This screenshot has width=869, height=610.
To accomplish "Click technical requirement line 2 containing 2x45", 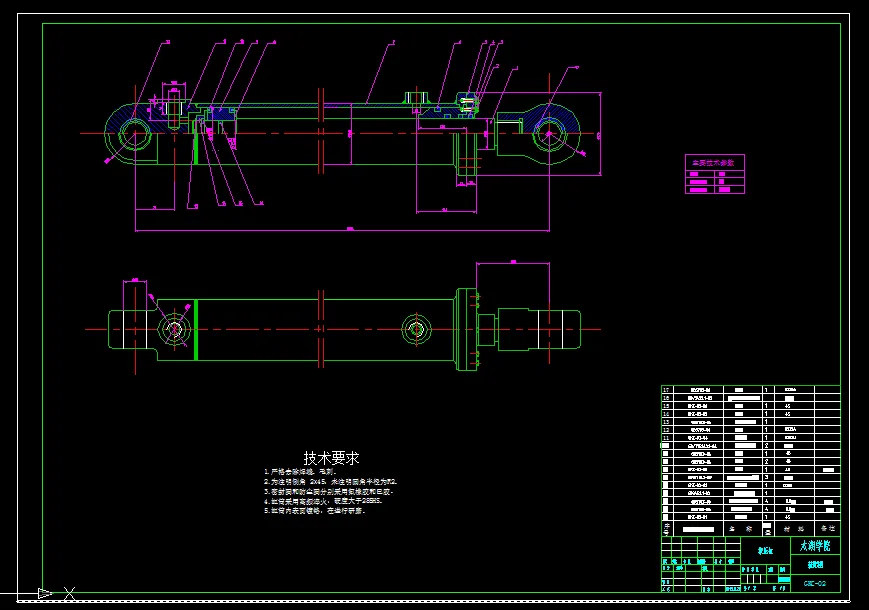I will pyautogui.click(x=330, y=482).
